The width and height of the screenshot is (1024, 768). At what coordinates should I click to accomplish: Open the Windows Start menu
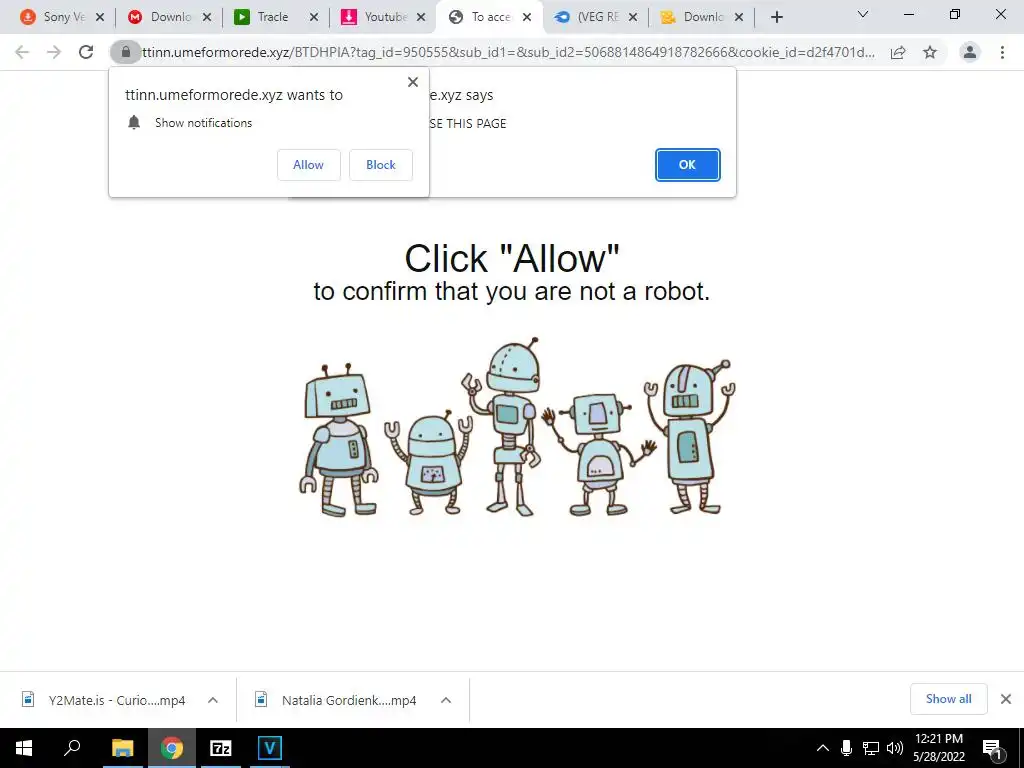[x=24, y=748]
